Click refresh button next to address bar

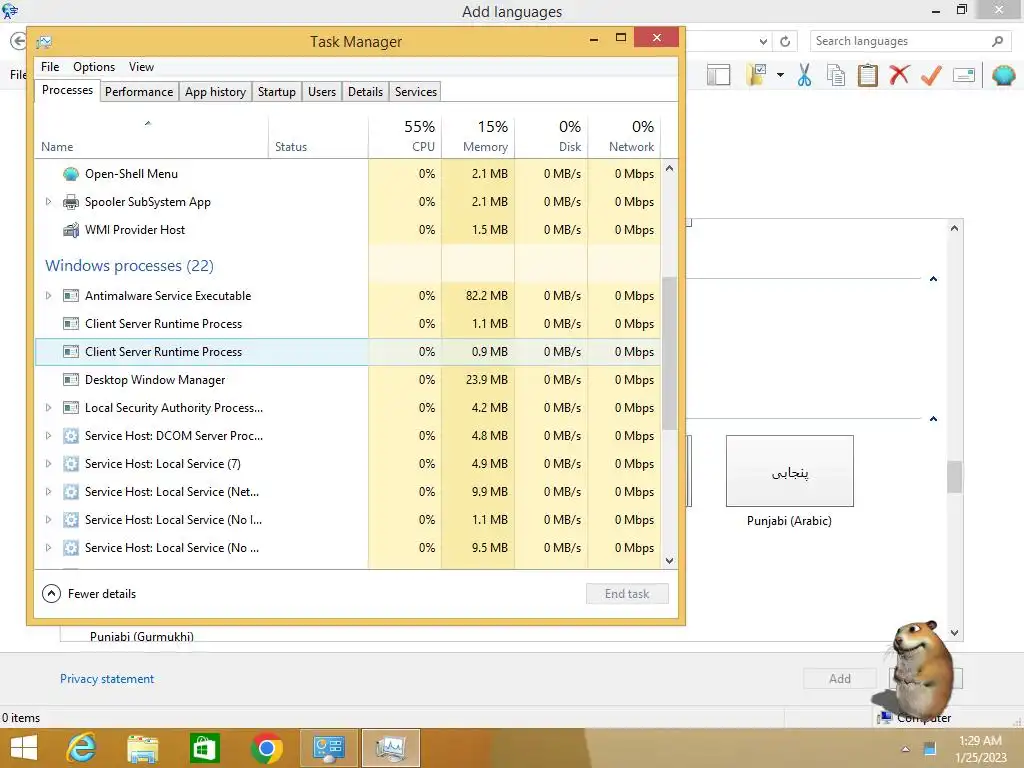785,41
